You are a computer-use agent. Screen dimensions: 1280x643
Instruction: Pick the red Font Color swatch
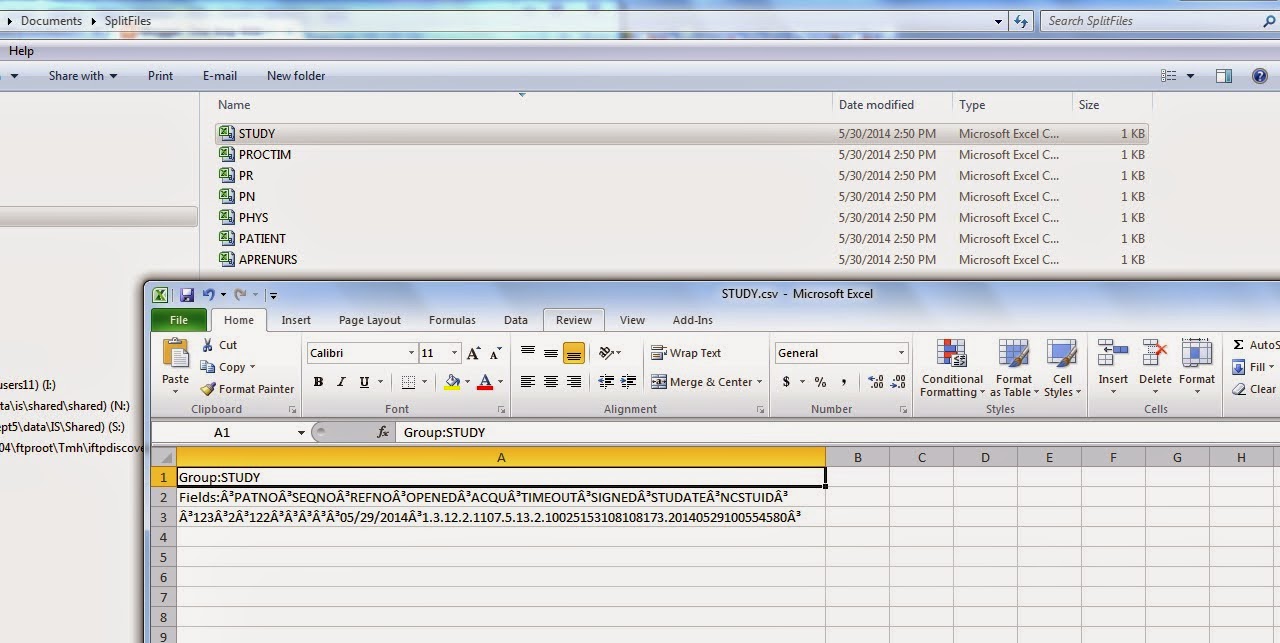[x=486, y=382]
